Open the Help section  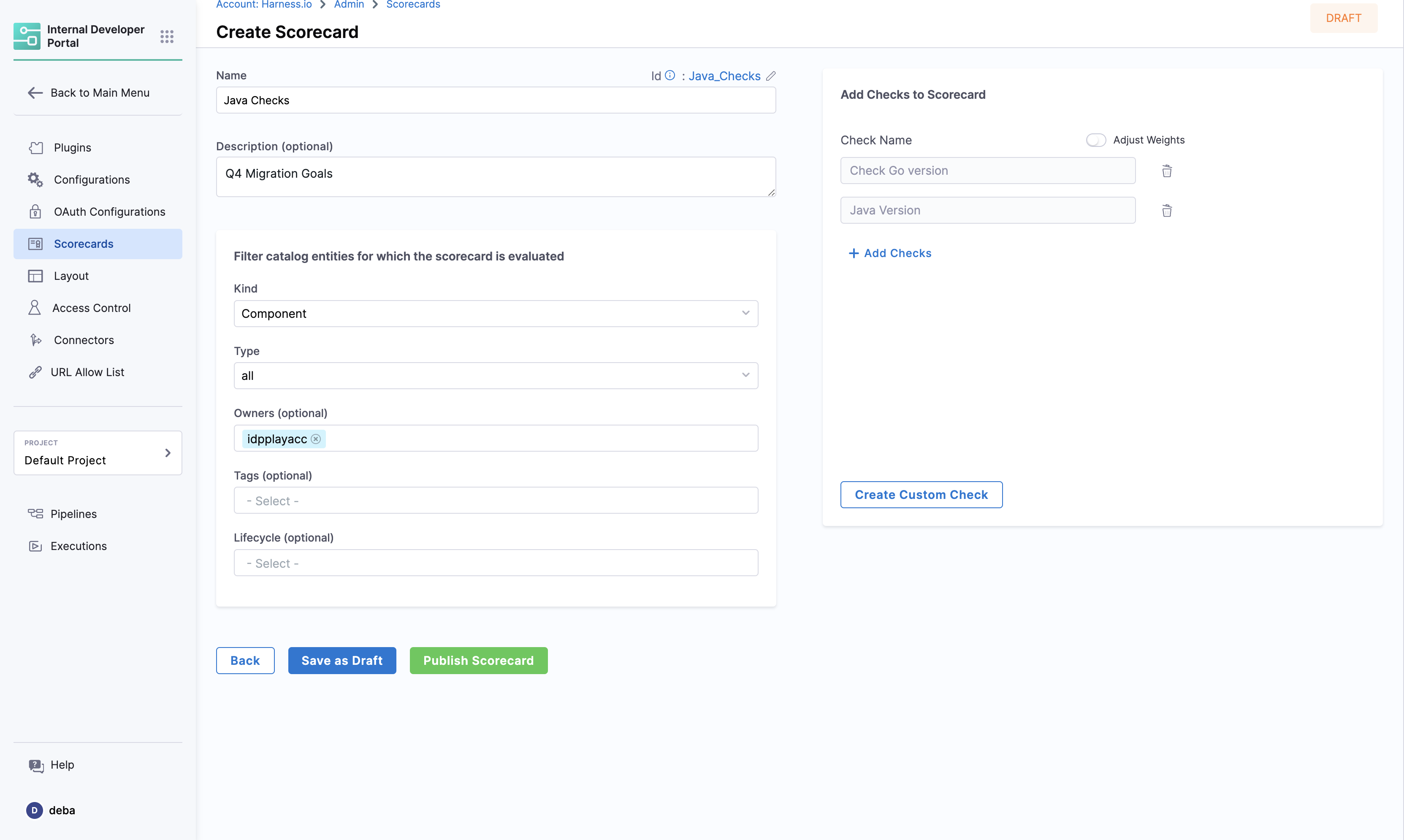tap(62, 765)
